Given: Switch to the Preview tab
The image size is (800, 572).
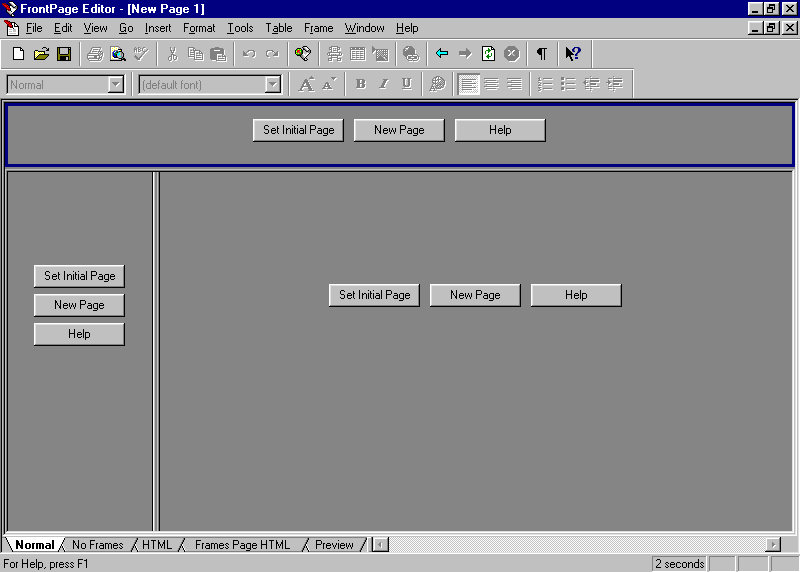Looking at the screenshot, I should tap(334, 545).
